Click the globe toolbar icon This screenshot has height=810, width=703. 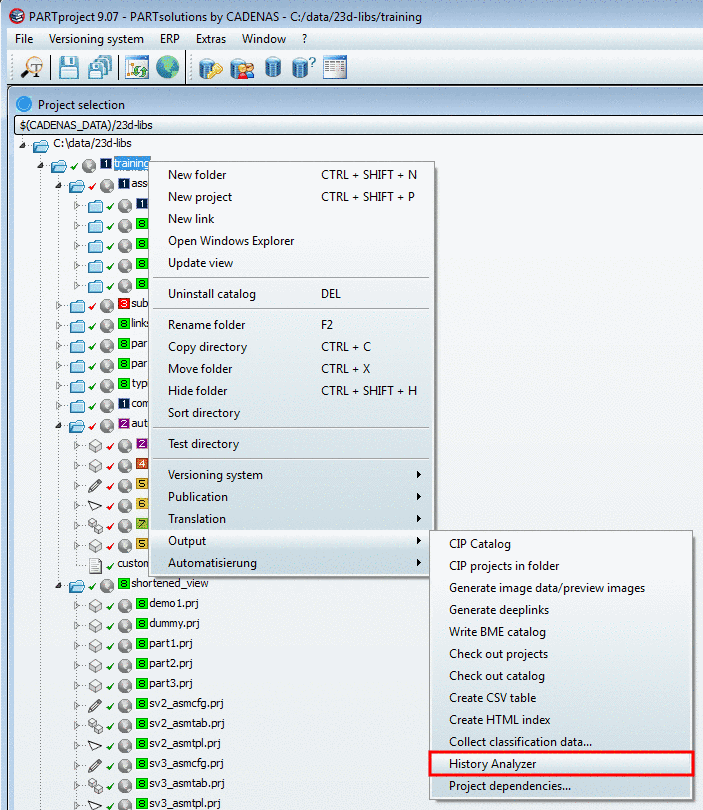167,67
